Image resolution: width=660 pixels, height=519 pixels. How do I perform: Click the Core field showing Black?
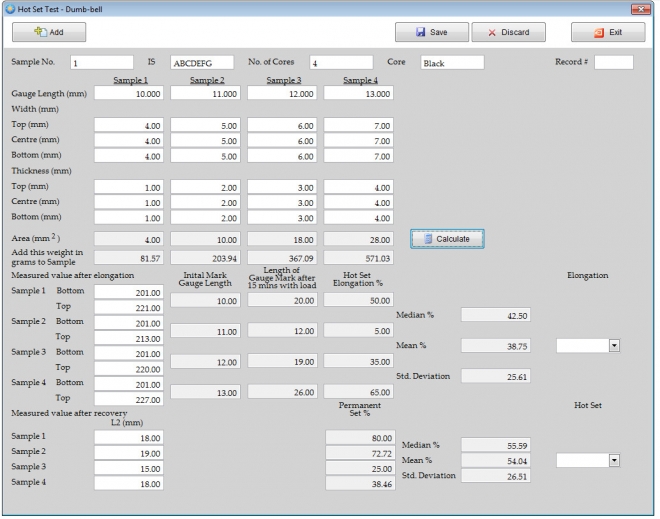pyautogui.click(x=451, y=63)
